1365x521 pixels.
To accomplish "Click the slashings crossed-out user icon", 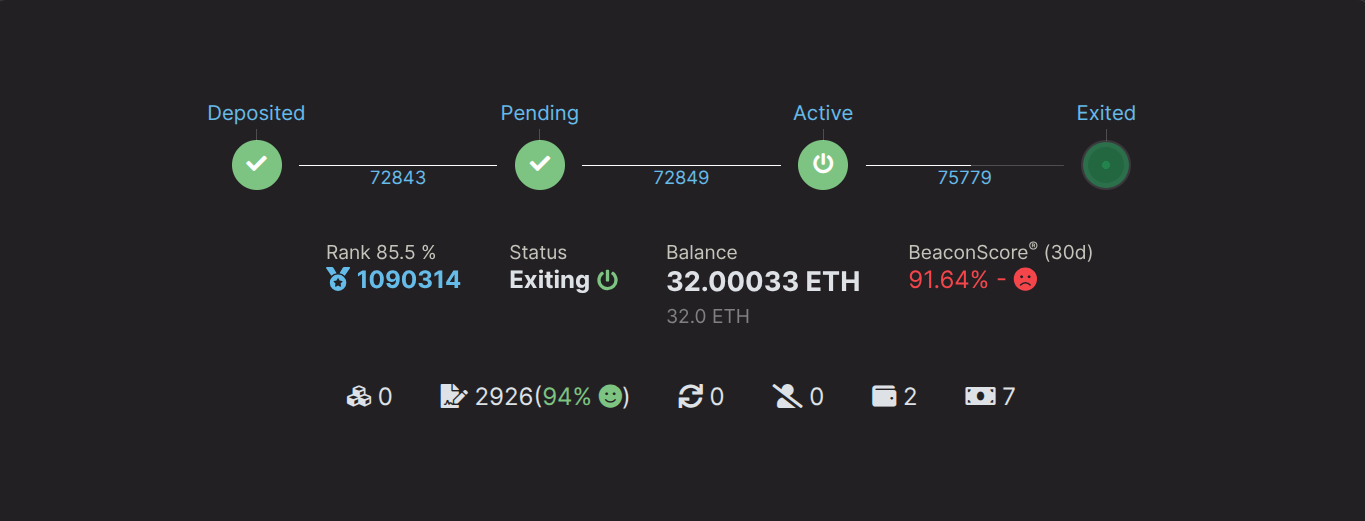I will click(x=788, y=397).
